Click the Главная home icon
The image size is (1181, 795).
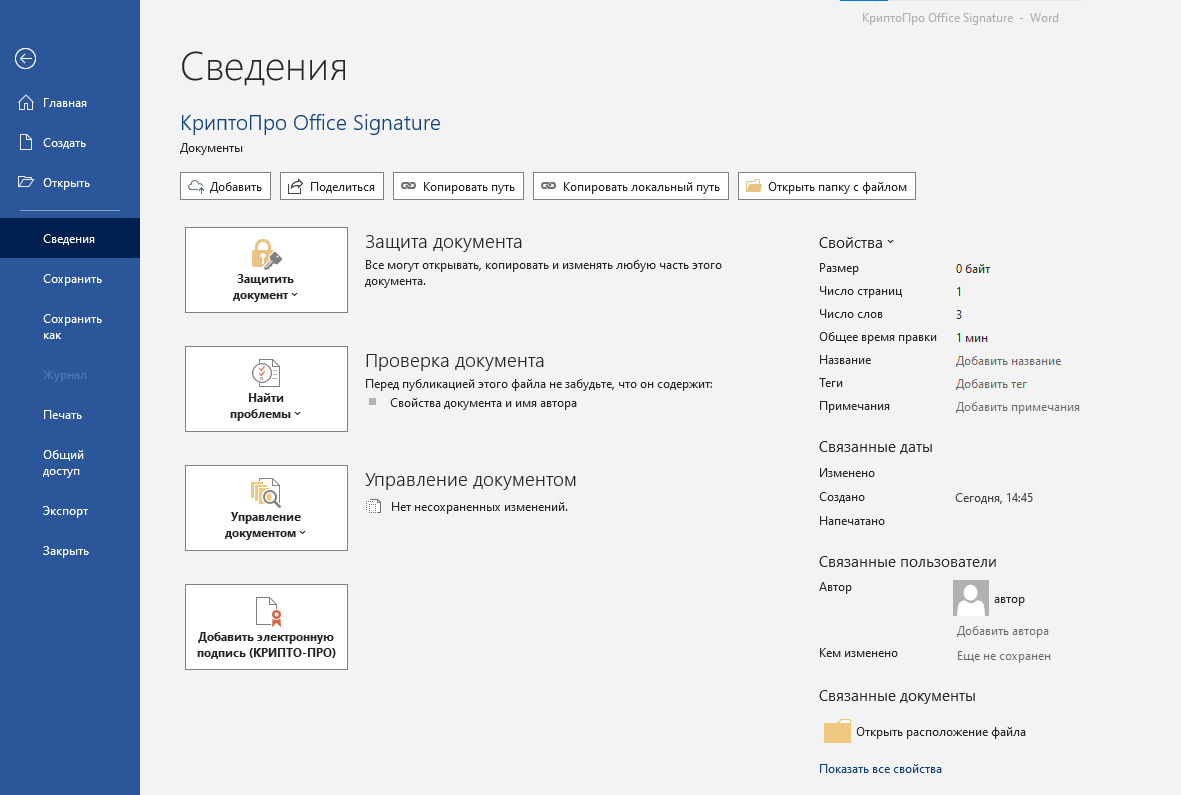point(26,103)
